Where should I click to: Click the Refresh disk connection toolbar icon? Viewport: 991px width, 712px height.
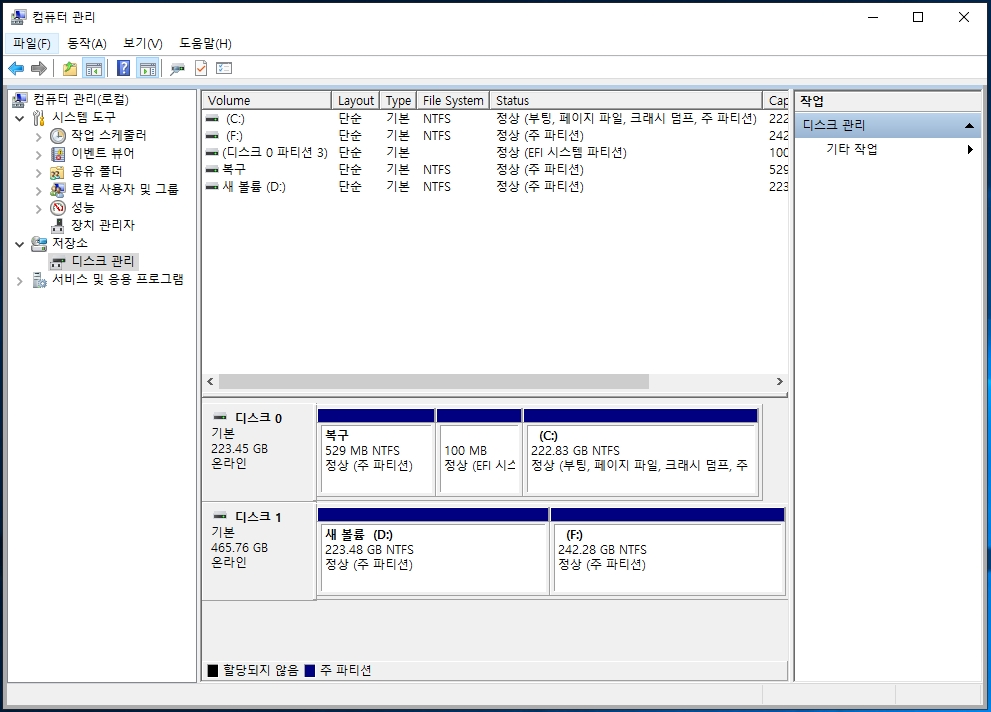pos(178,68)
